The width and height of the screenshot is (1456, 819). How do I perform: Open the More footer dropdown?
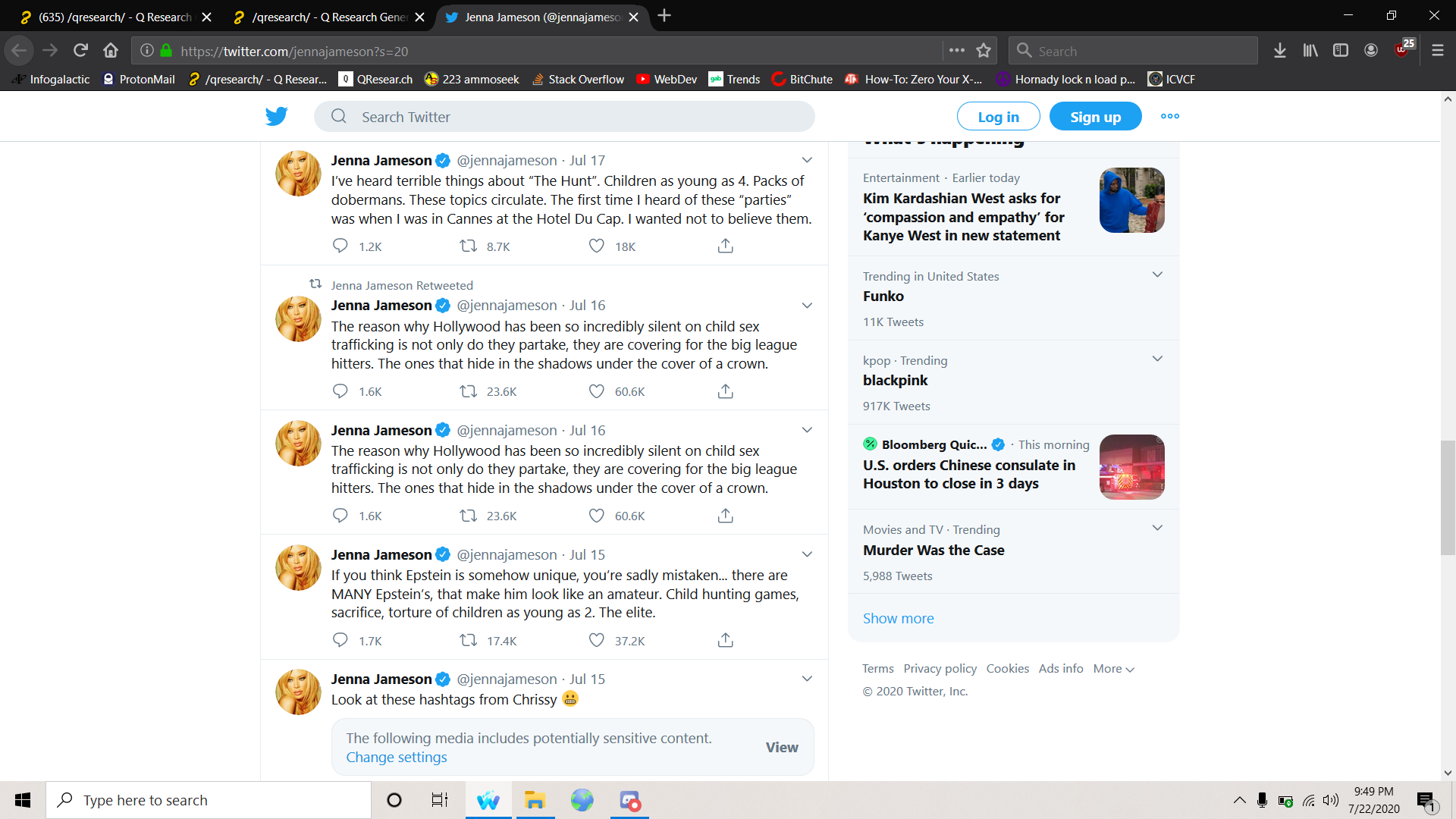click(x=1113, y=669)
